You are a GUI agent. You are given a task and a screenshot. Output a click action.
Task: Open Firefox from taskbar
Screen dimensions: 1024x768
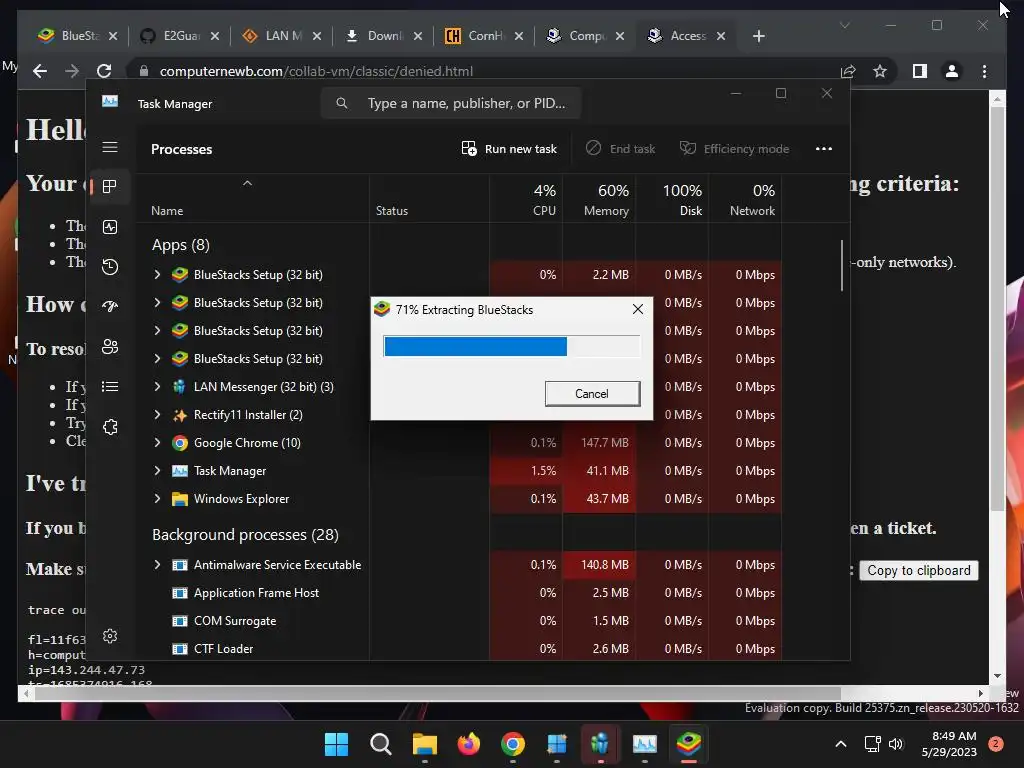click(468, 744)
